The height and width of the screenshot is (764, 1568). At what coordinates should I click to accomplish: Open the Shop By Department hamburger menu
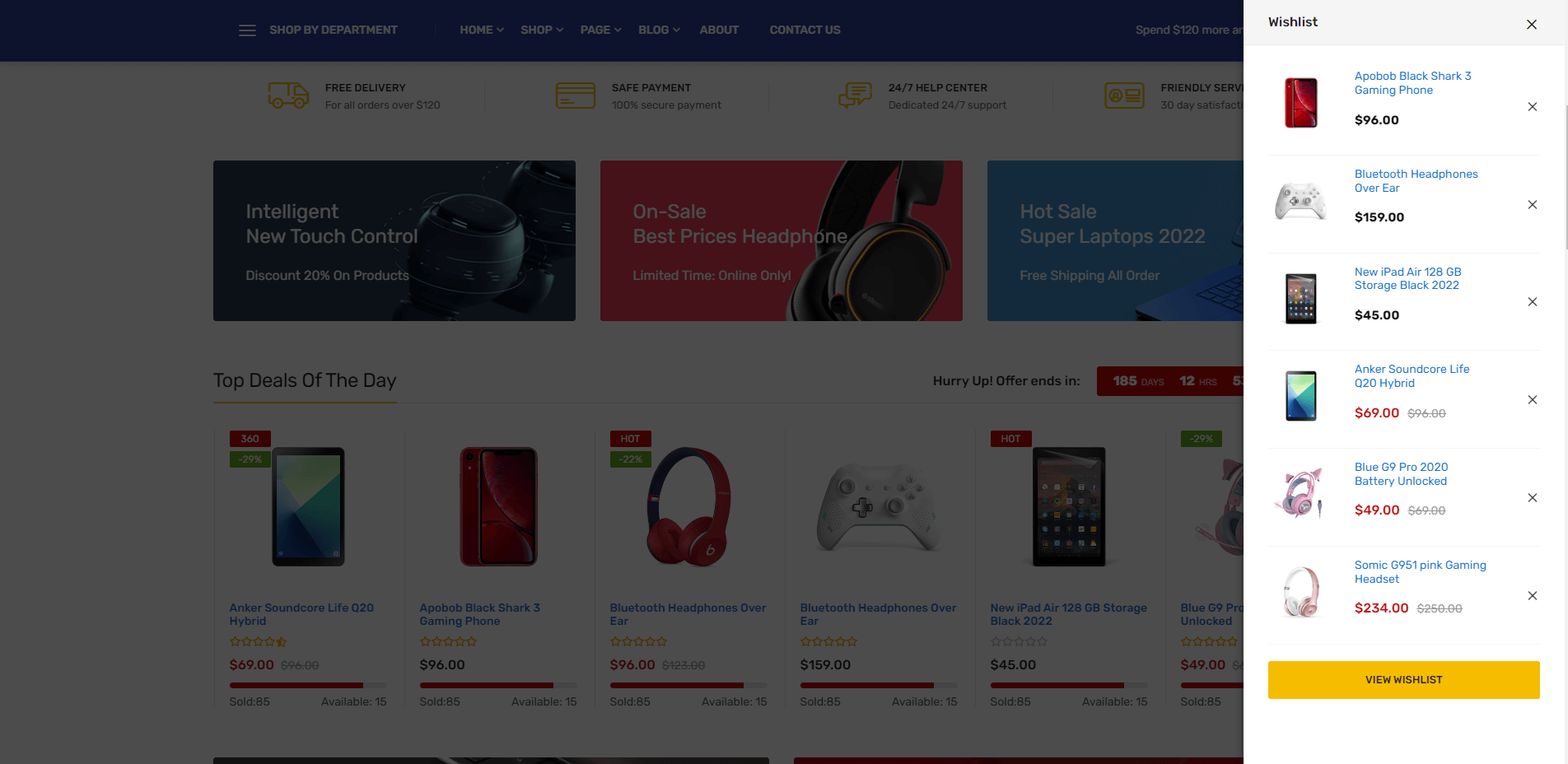click(x=247, y=30)
